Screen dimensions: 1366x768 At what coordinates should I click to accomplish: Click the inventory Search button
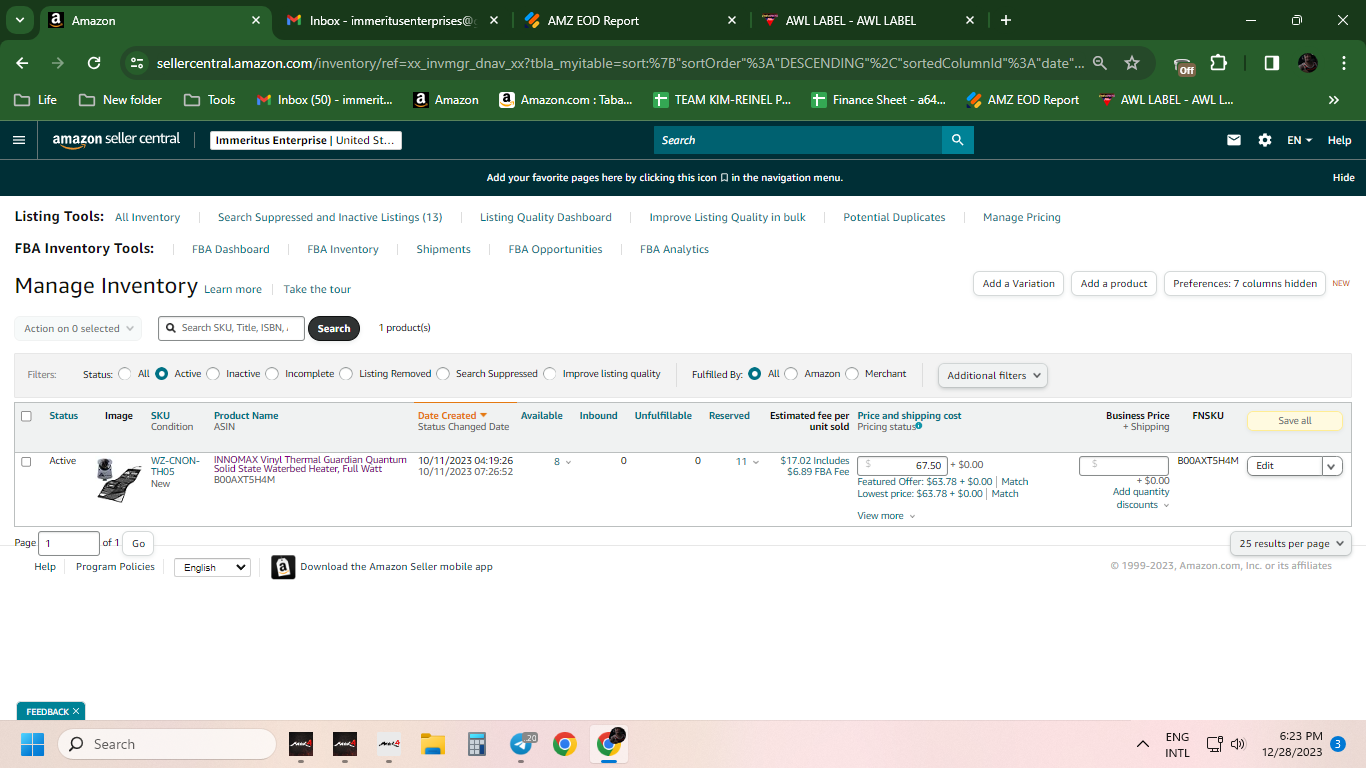point(334,328)
